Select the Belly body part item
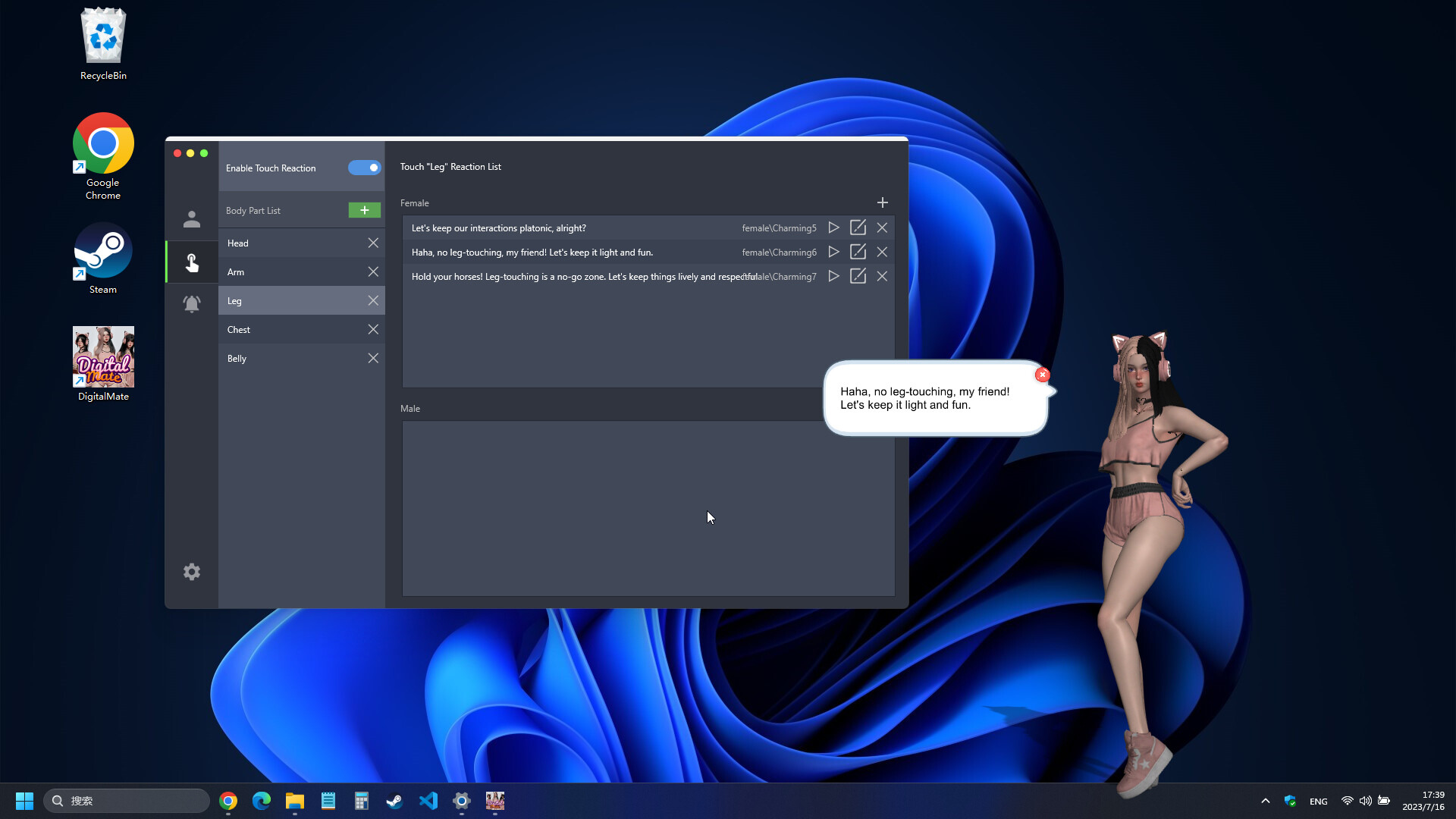Image resolution: width=1456 pixels, height=819 pixels. [290, 358]
